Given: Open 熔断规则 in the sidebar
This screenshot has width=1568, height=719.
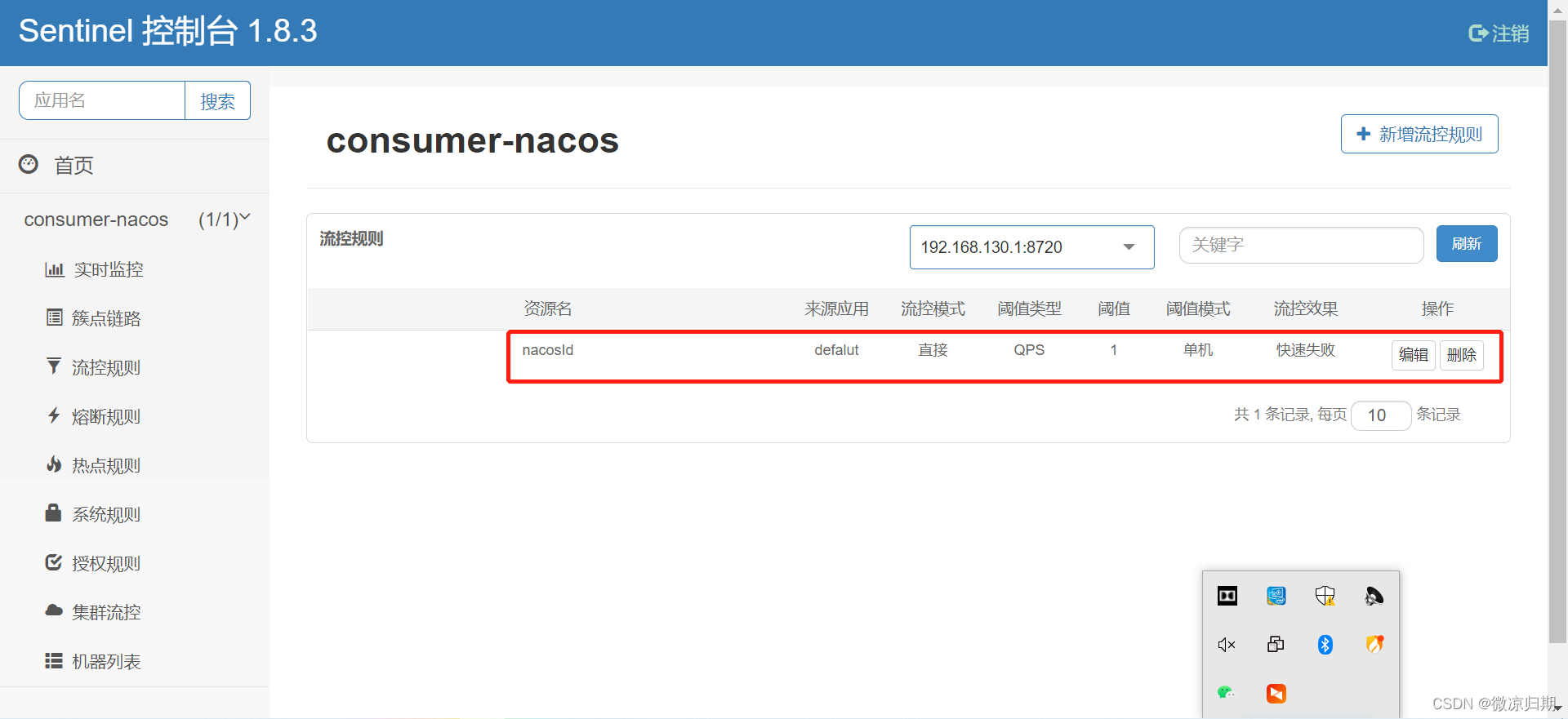Looking at the screenshot, I should click(x=106, y=416).
